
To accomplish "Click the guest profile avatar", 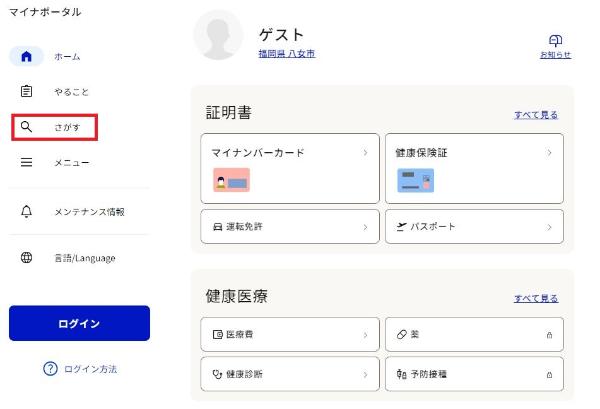I will tap(217, 35).
